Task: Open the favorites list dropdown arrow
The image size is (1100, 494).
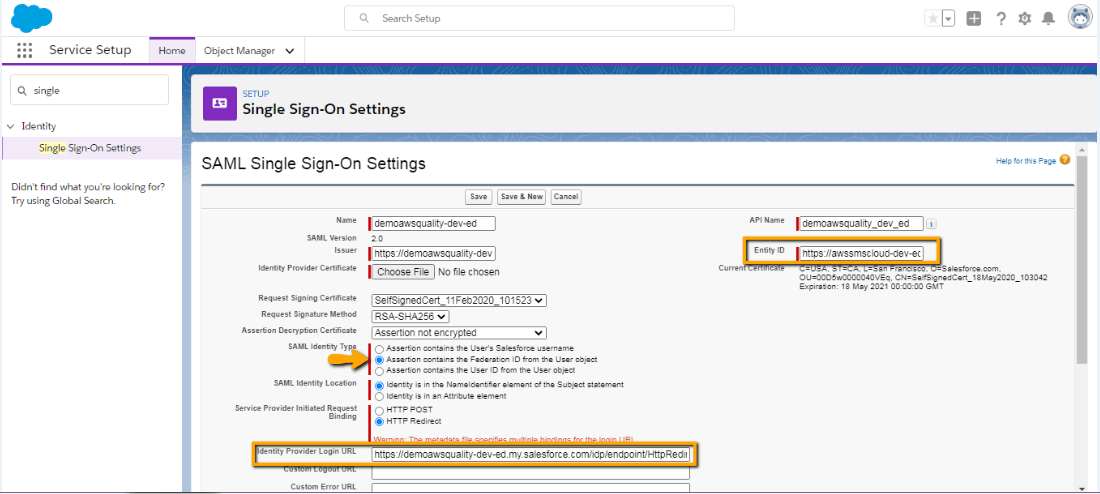Action: pos(948,19)
